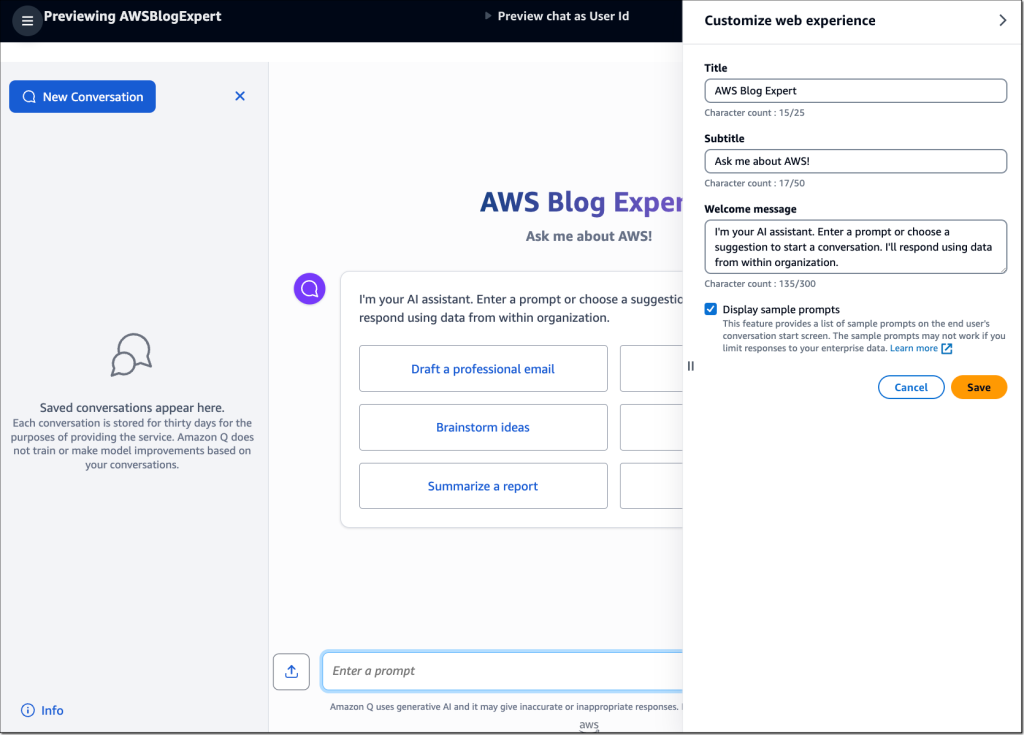Select the Draft a professional email prompt
This screenshot has height=735, width=1024.
point(483,368)
